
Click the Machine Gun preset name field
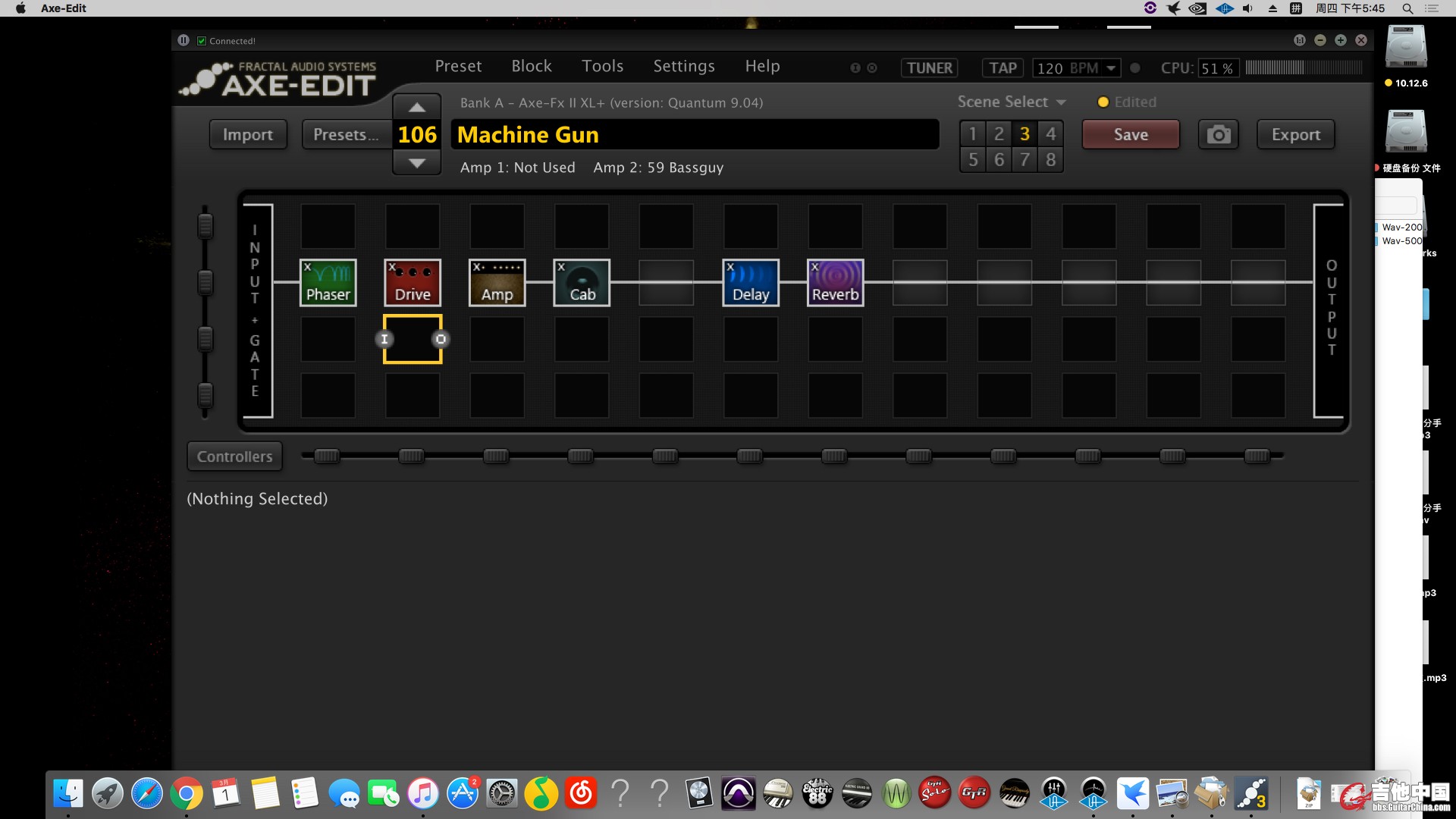695,134
